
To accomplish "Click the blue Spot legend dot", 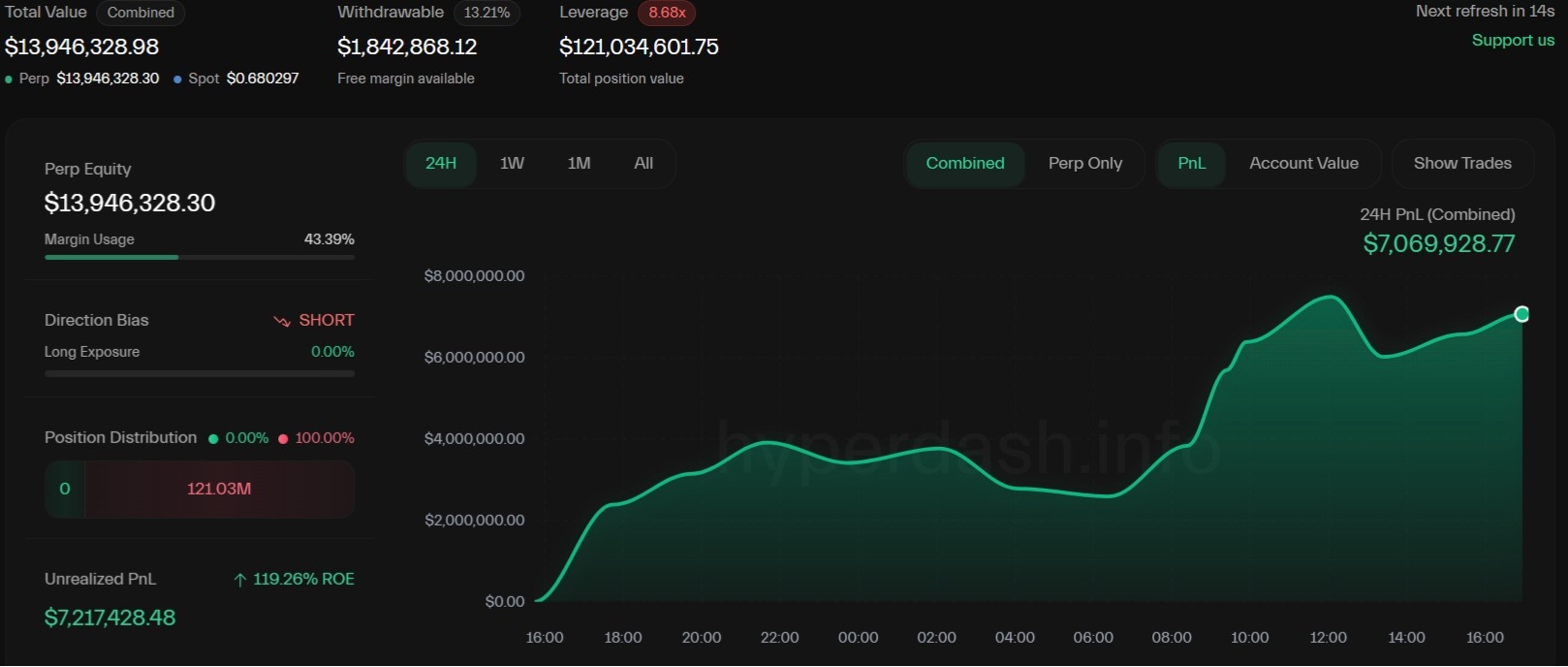I will pos(177,79).
